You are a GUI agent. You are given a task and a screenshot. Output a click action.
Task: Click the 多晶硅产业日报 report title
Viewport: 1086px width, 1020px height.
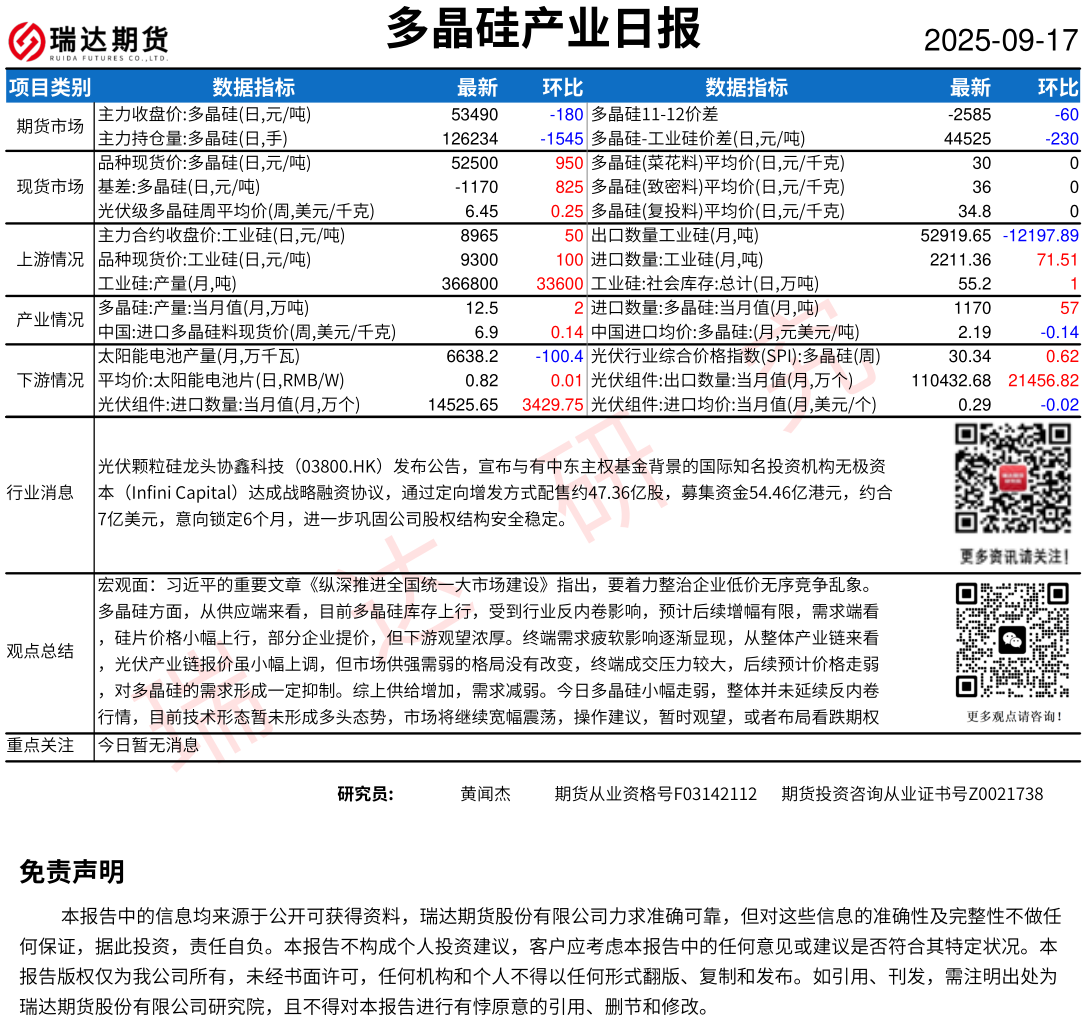(543, 28)
